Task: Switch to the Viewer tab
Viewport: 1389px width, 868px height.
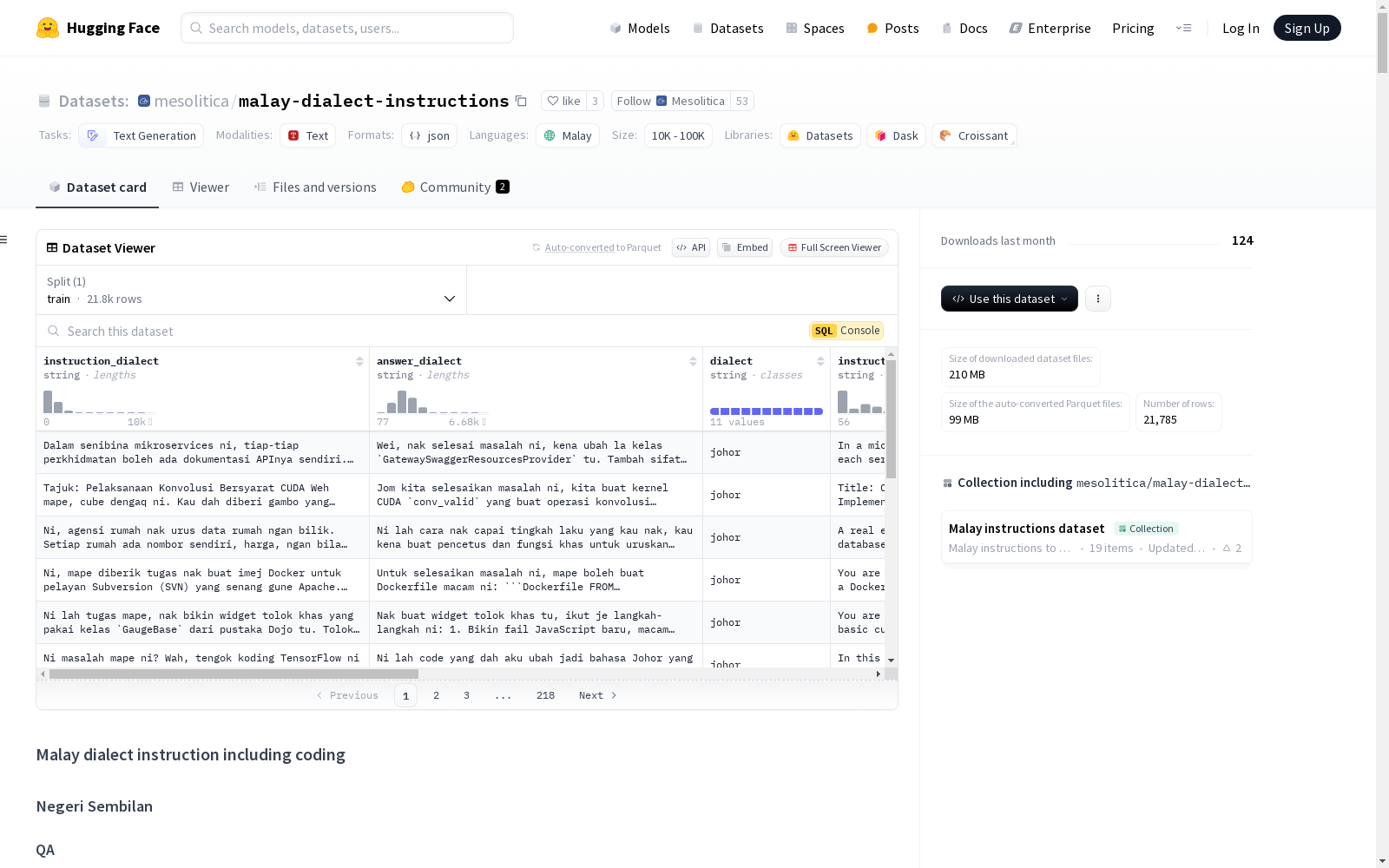Action: 201,187
